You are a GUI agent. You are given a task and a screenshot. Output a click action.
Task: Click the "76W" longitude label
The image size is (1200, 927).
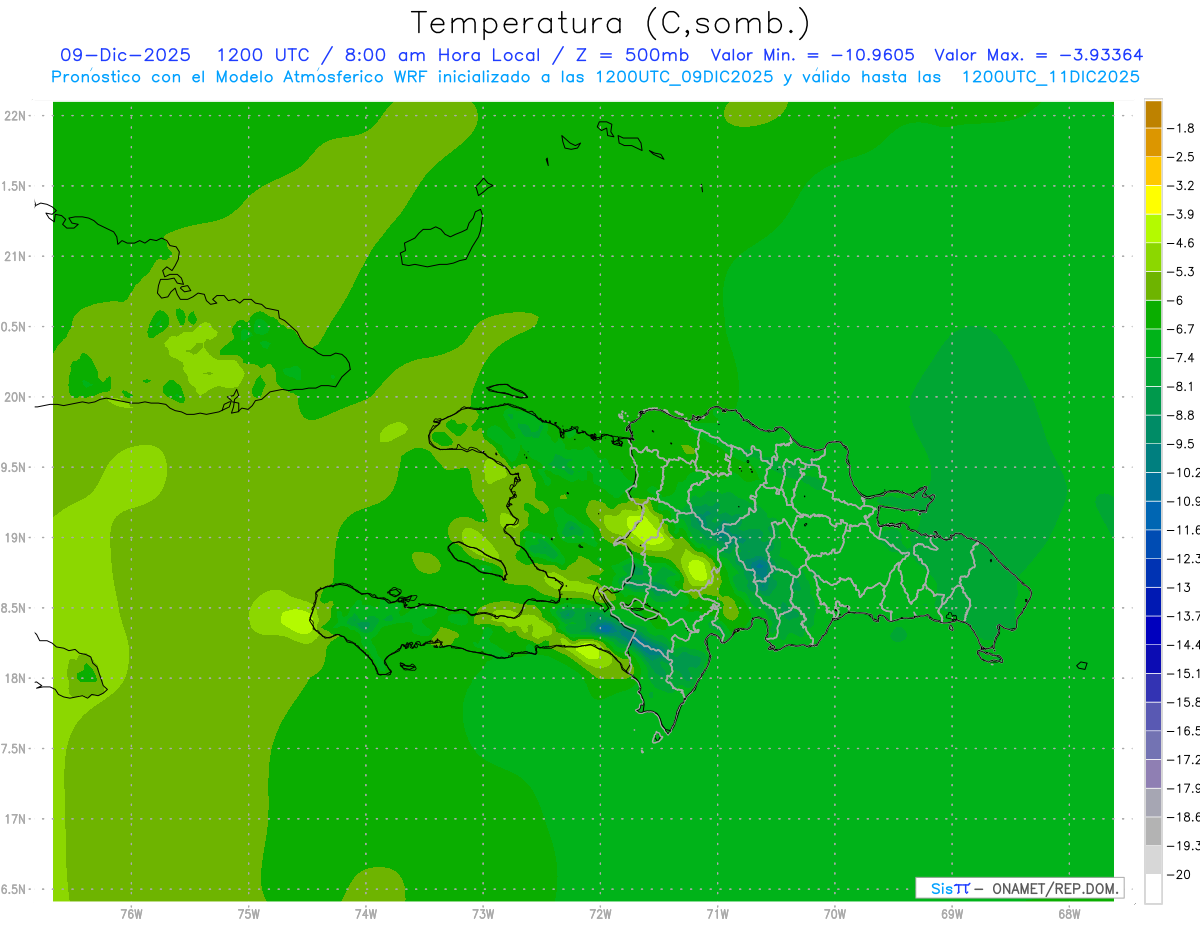pyautogui.click(x=131, y=913)
